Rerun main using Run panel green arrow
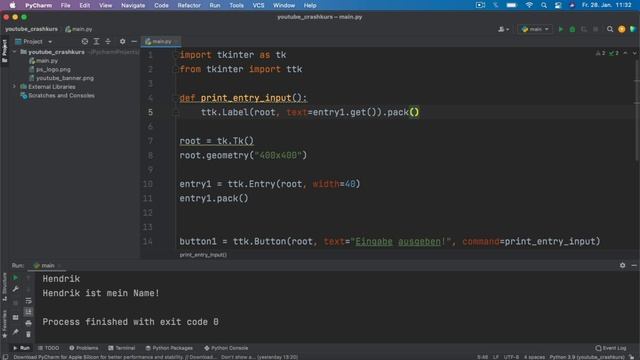The image size is (640, 360). (x=16, y=278)
